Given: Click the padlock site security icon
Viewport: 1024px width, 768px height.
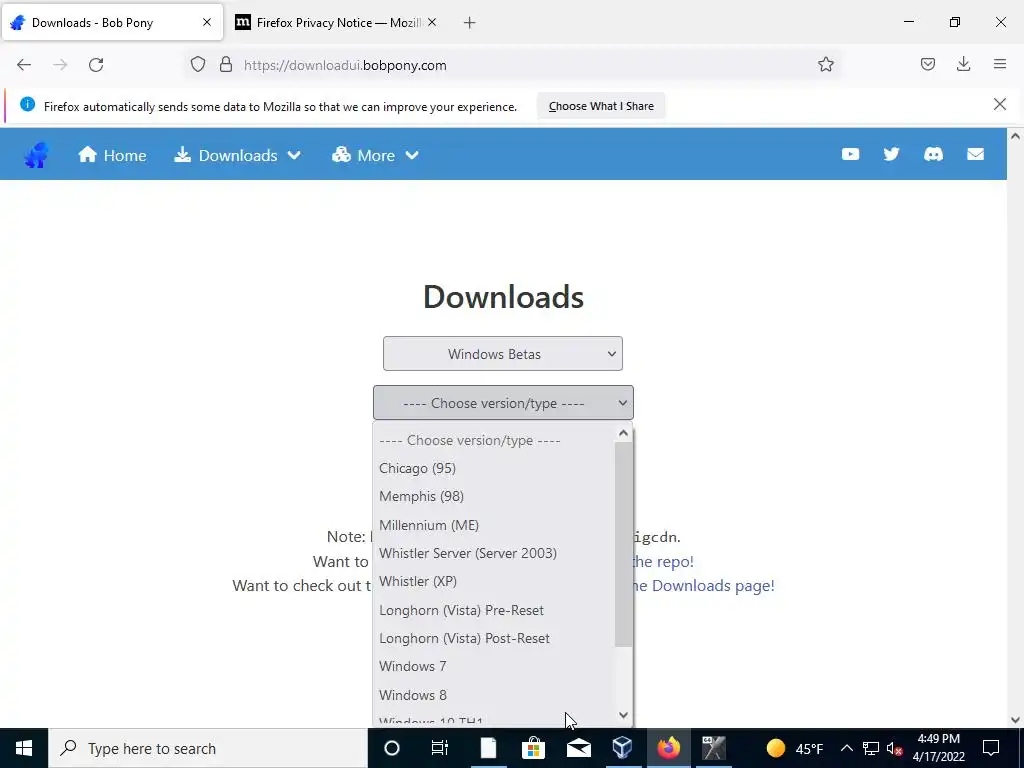Looking at the screenshot, I should coord(226,65).
